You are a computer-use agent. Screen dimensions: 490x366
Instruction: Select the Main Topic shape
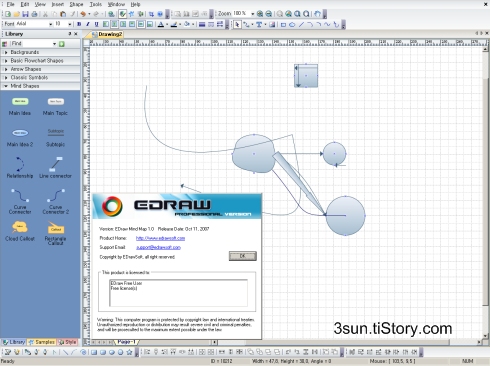tap(55, 106)
